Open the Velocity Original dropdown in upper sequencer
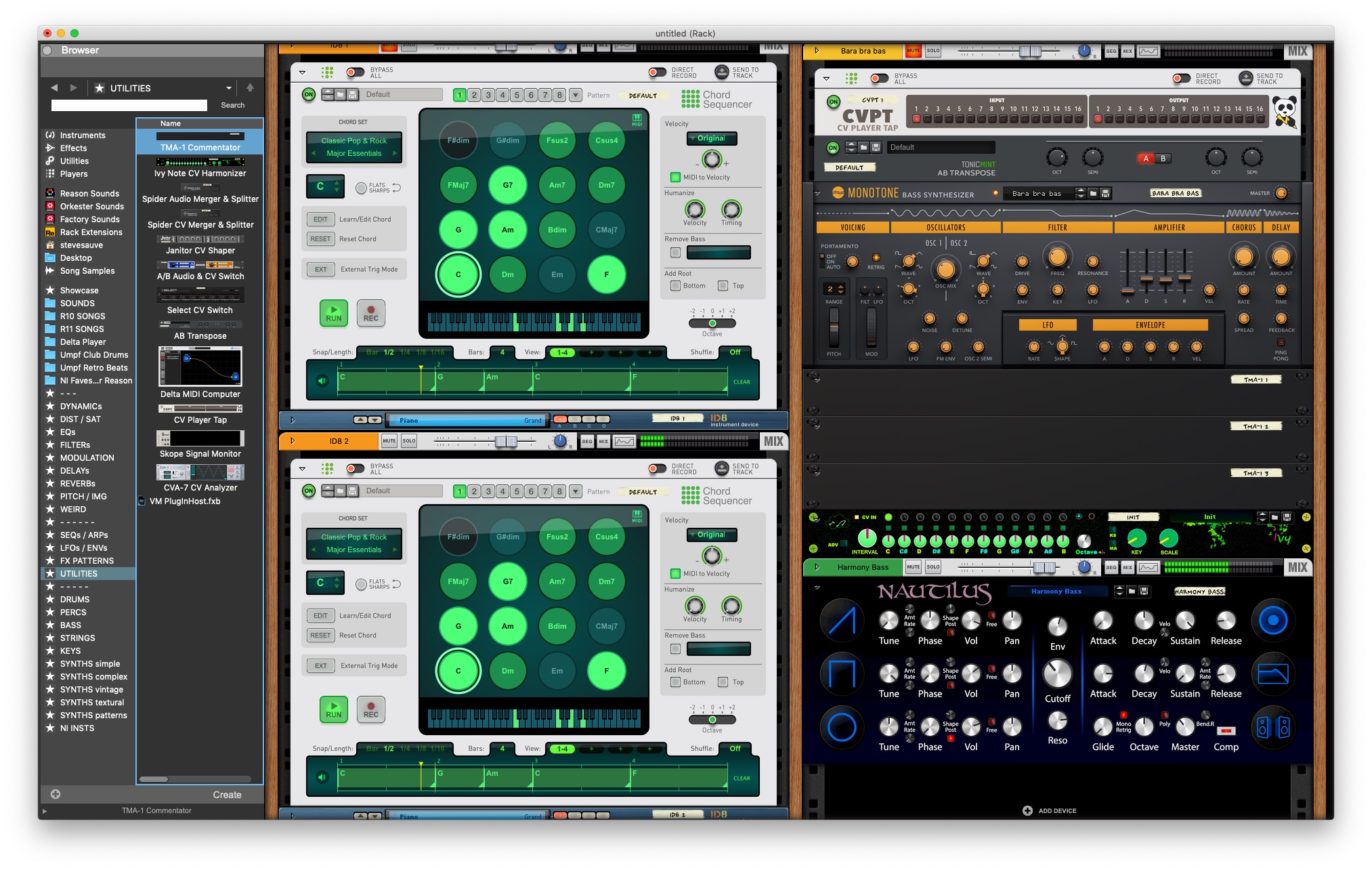The image size is (1372, 870). point(712,138)
